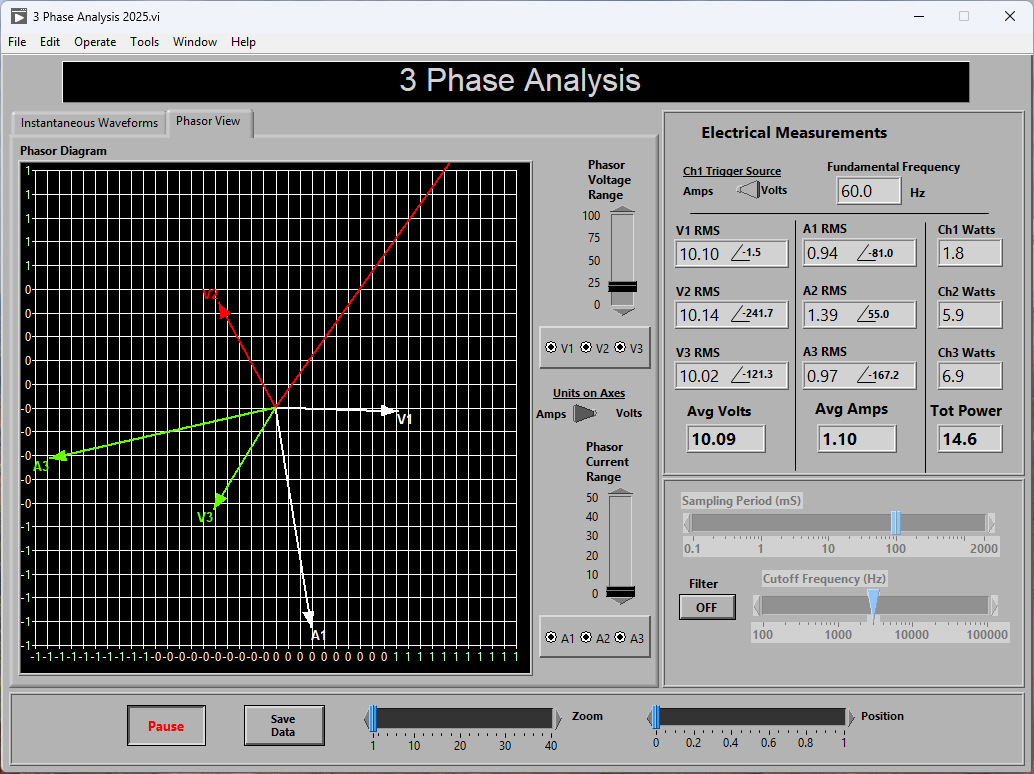Flip the Units on Axes switch
This screenshot has height=774, width=1034.
point(585,413)
